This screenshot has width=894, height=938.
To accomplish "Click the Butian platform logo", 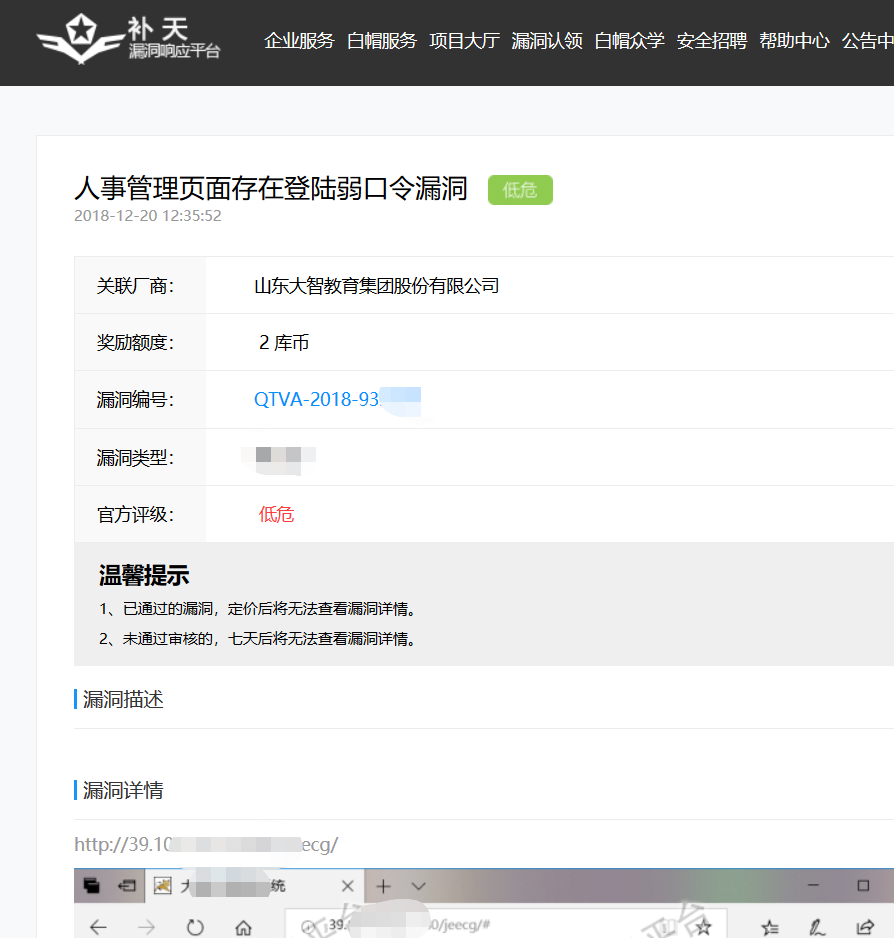I will coord(128,40).
